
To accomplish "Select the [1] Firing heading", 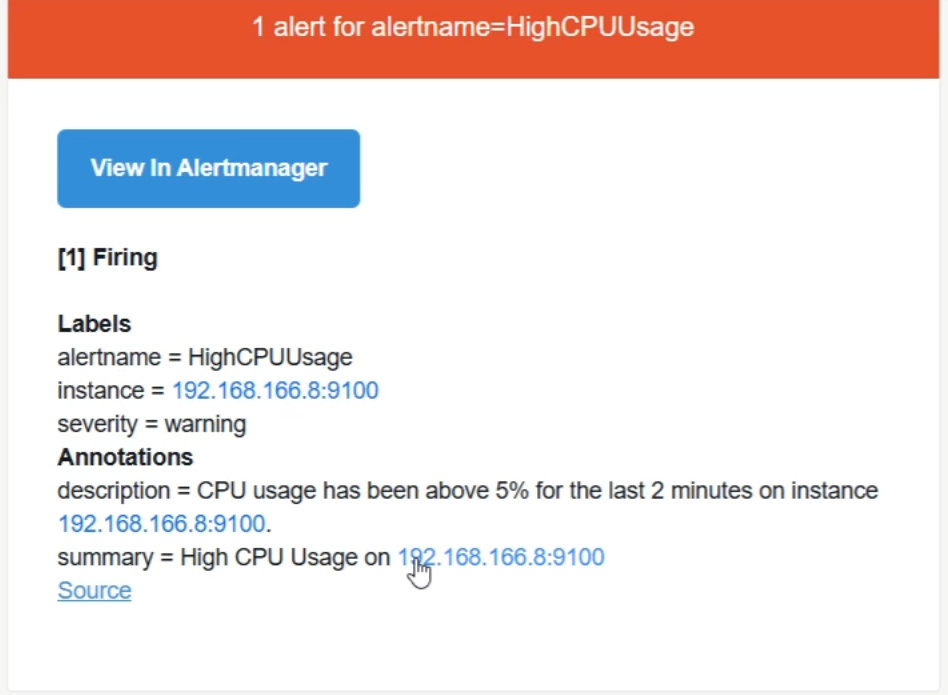I will (108, 257).
